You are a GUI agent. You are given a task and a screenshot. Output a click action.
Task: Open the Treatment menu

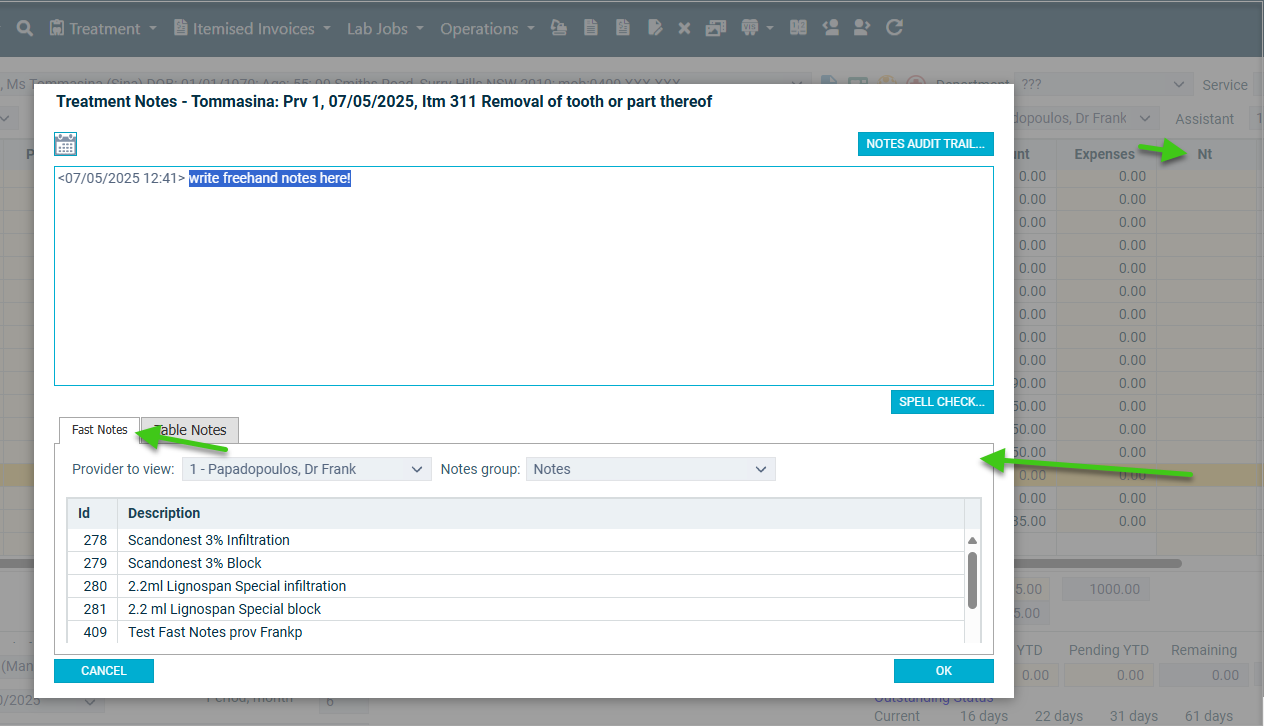click(102, 28)
